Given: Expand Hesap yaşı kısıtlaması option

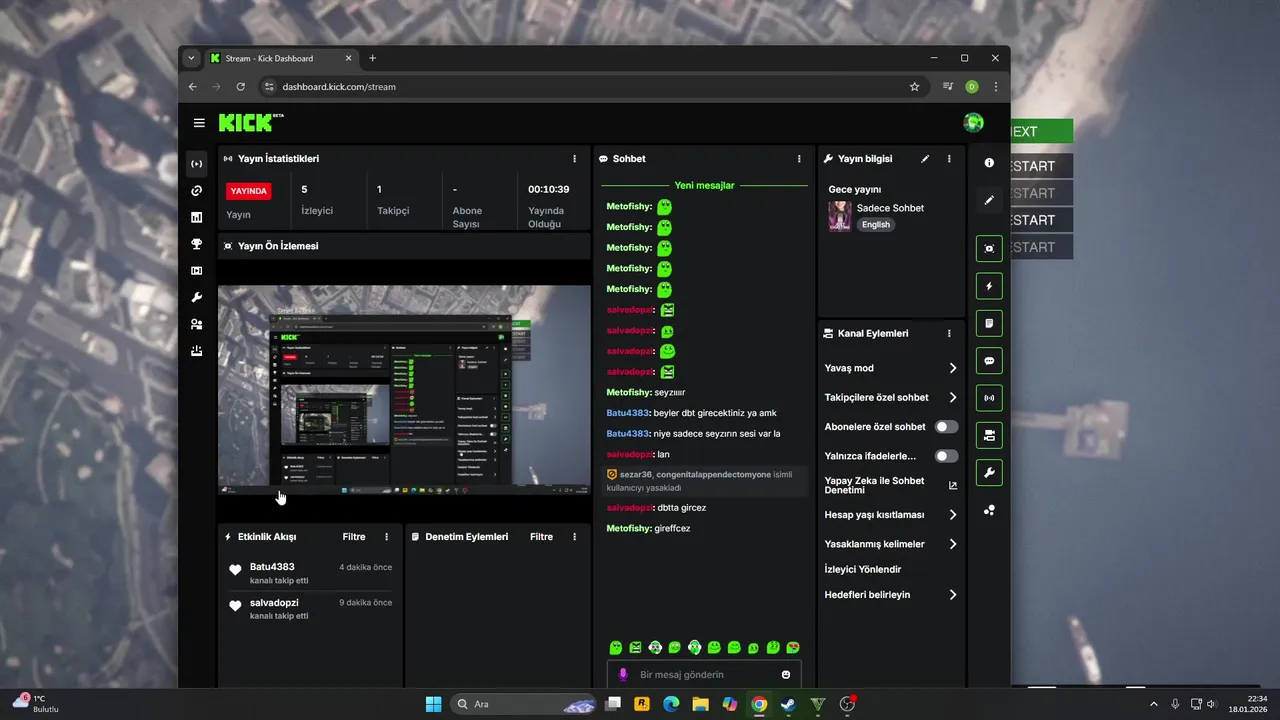Looking at the screenshot, I should (x=890, y=515).
